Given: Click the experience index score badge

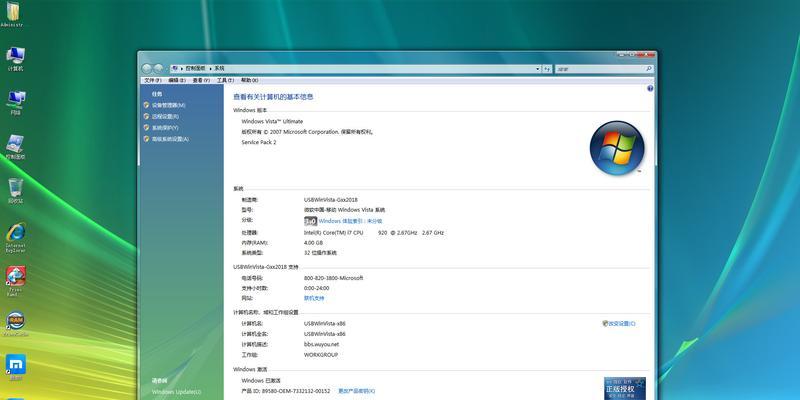Looking at the screenshot, I should (310, 221).
